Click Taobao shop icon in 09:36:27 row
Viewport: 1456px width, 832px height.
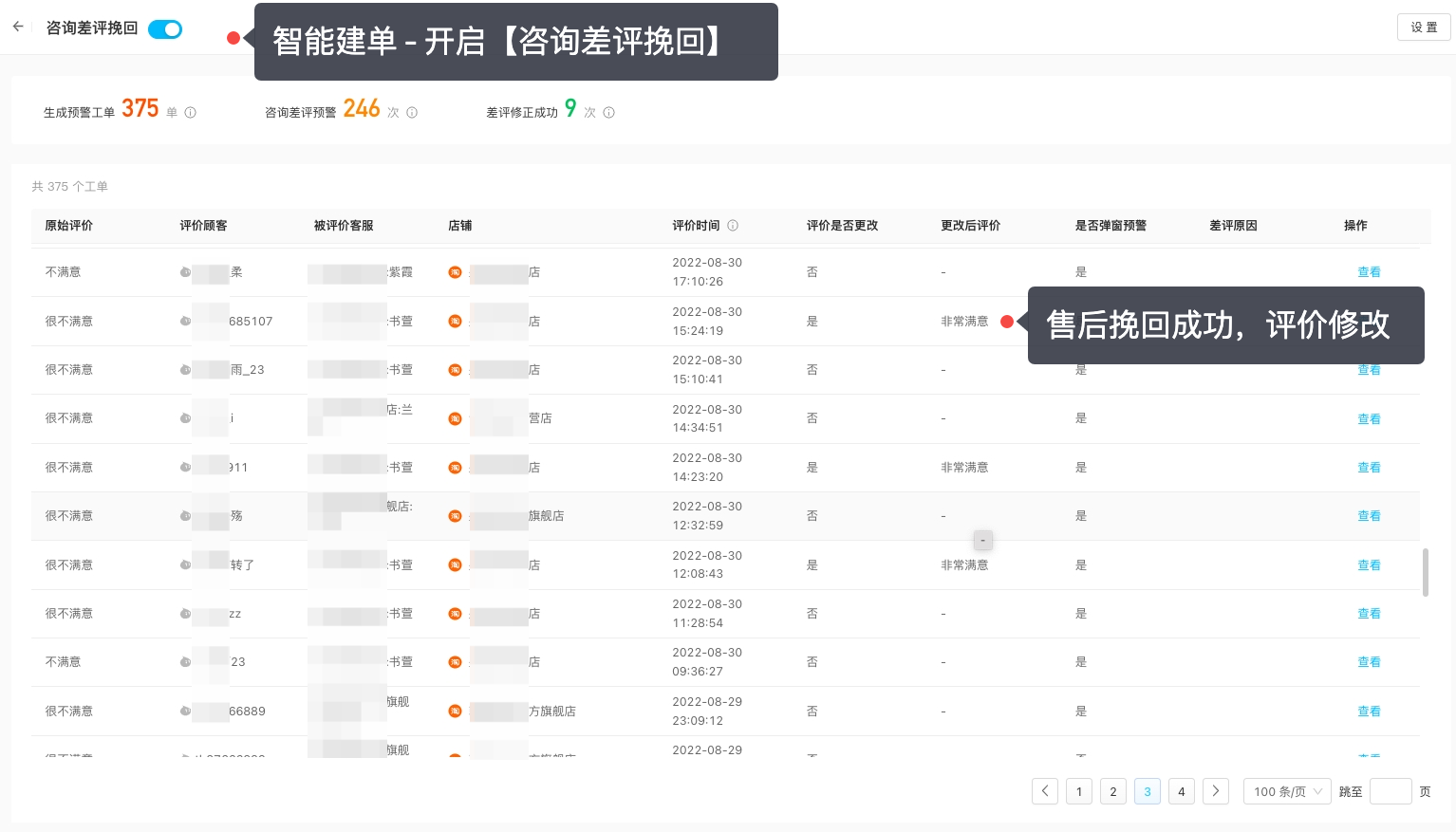456,662
